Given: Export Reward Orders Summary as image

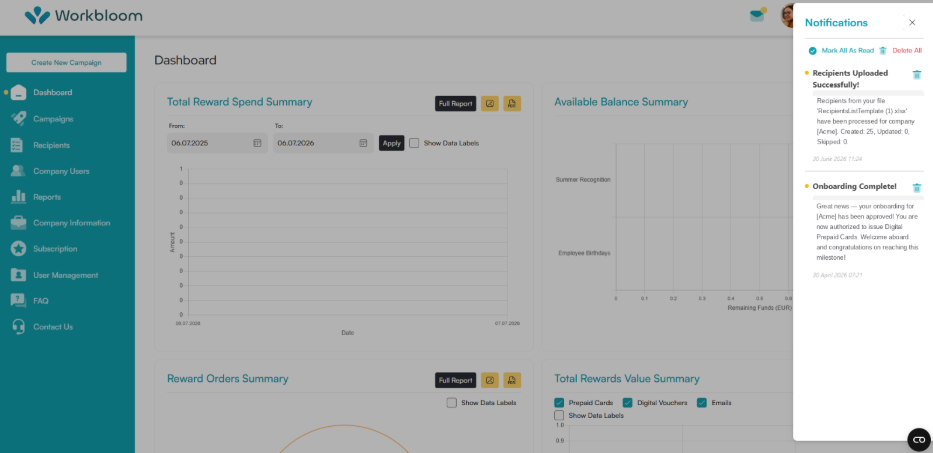Looking at the screenshot, I should coord(490,380).
